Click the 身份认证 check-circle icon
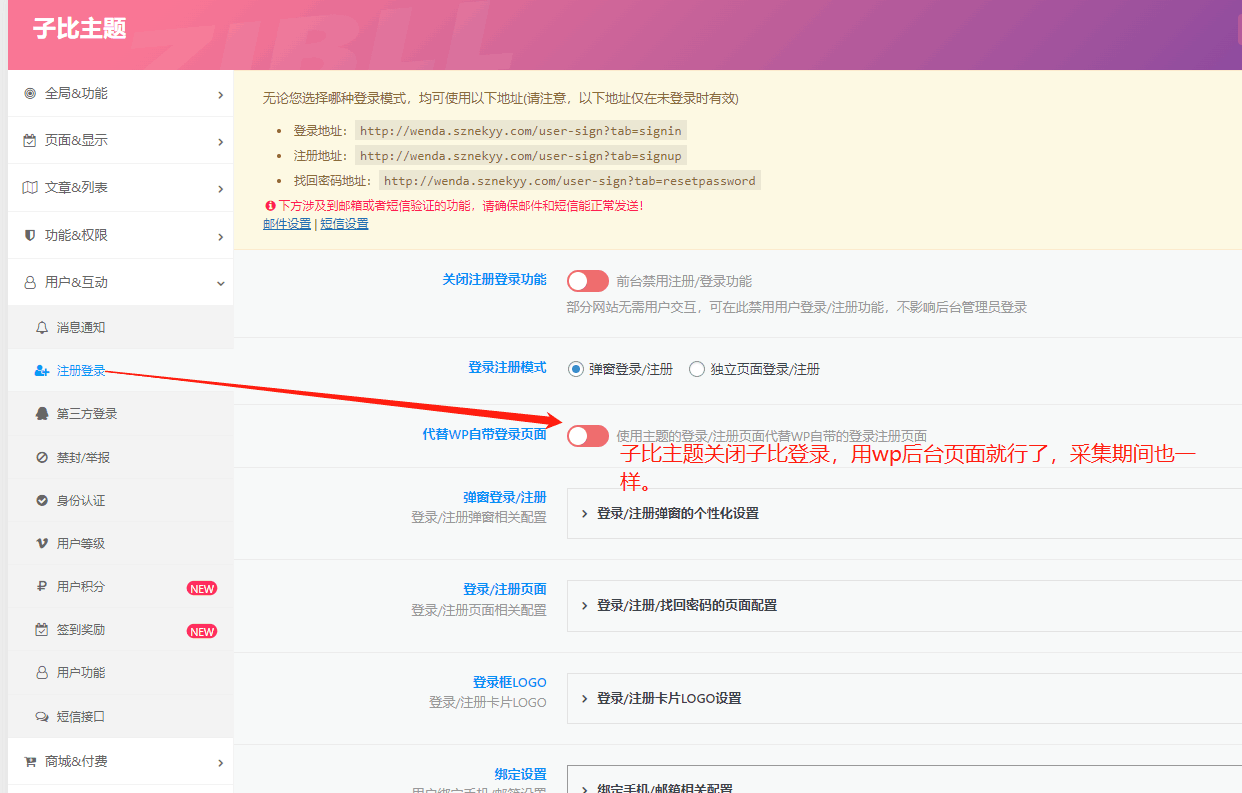The width and height of the screenshot is (1242, 793). click(x=42, y=500)
